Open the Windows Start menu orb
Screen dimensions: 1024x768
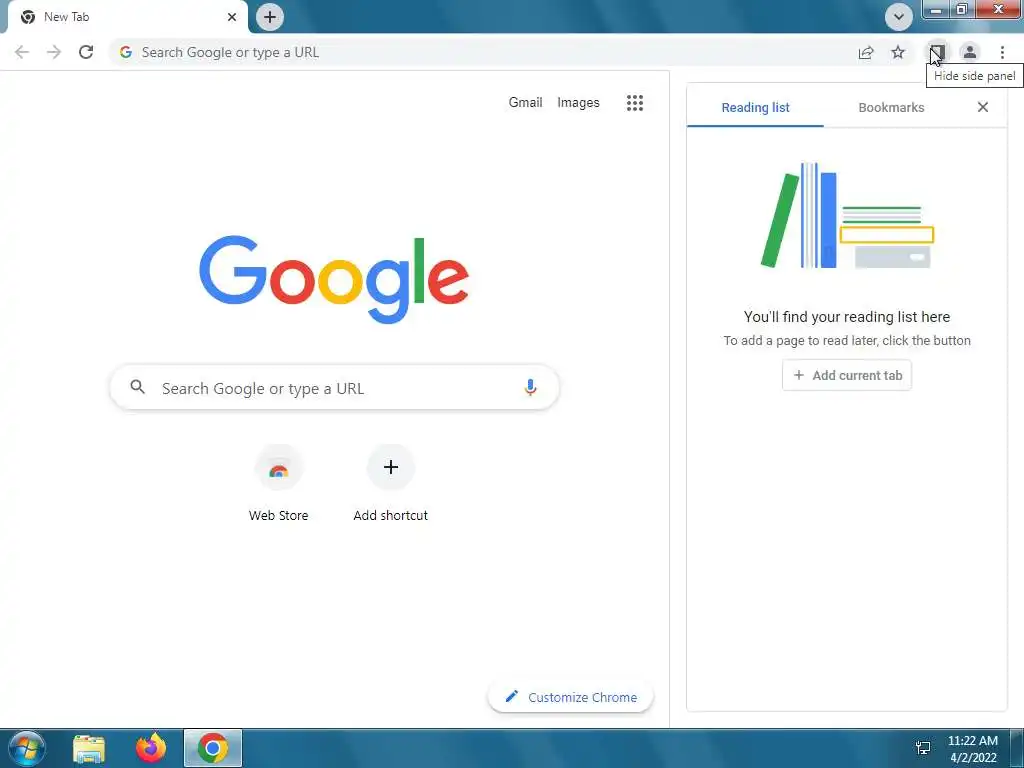pos(26,748)
